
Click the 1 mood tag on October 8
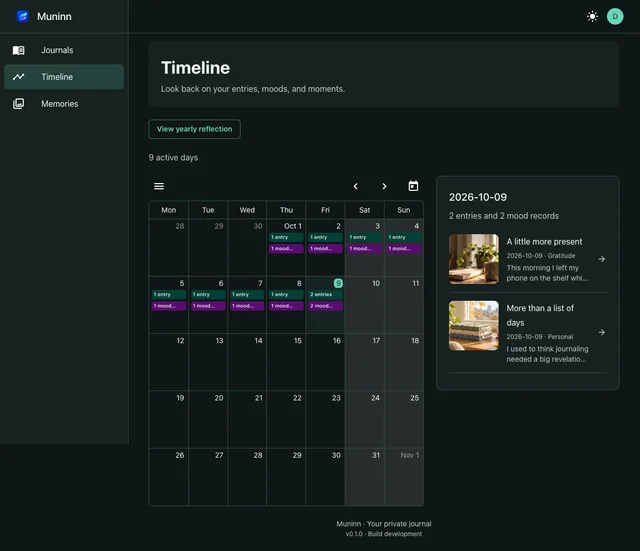(x=286, y=306)
